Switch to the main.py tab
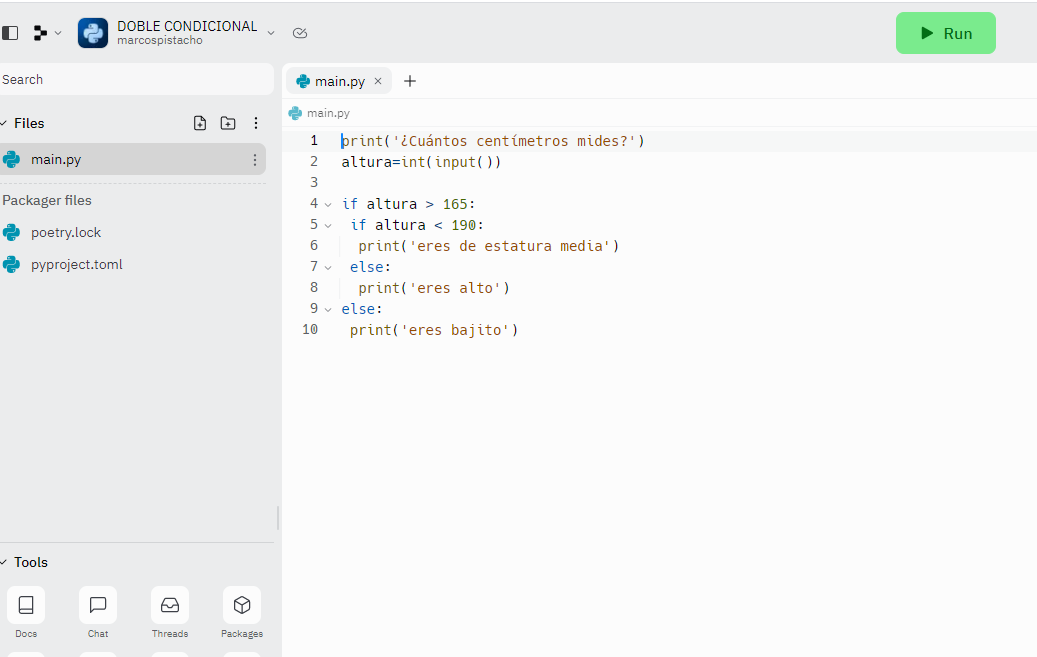The width and height of the screenshot is (1037, 657). click(337, 81)
